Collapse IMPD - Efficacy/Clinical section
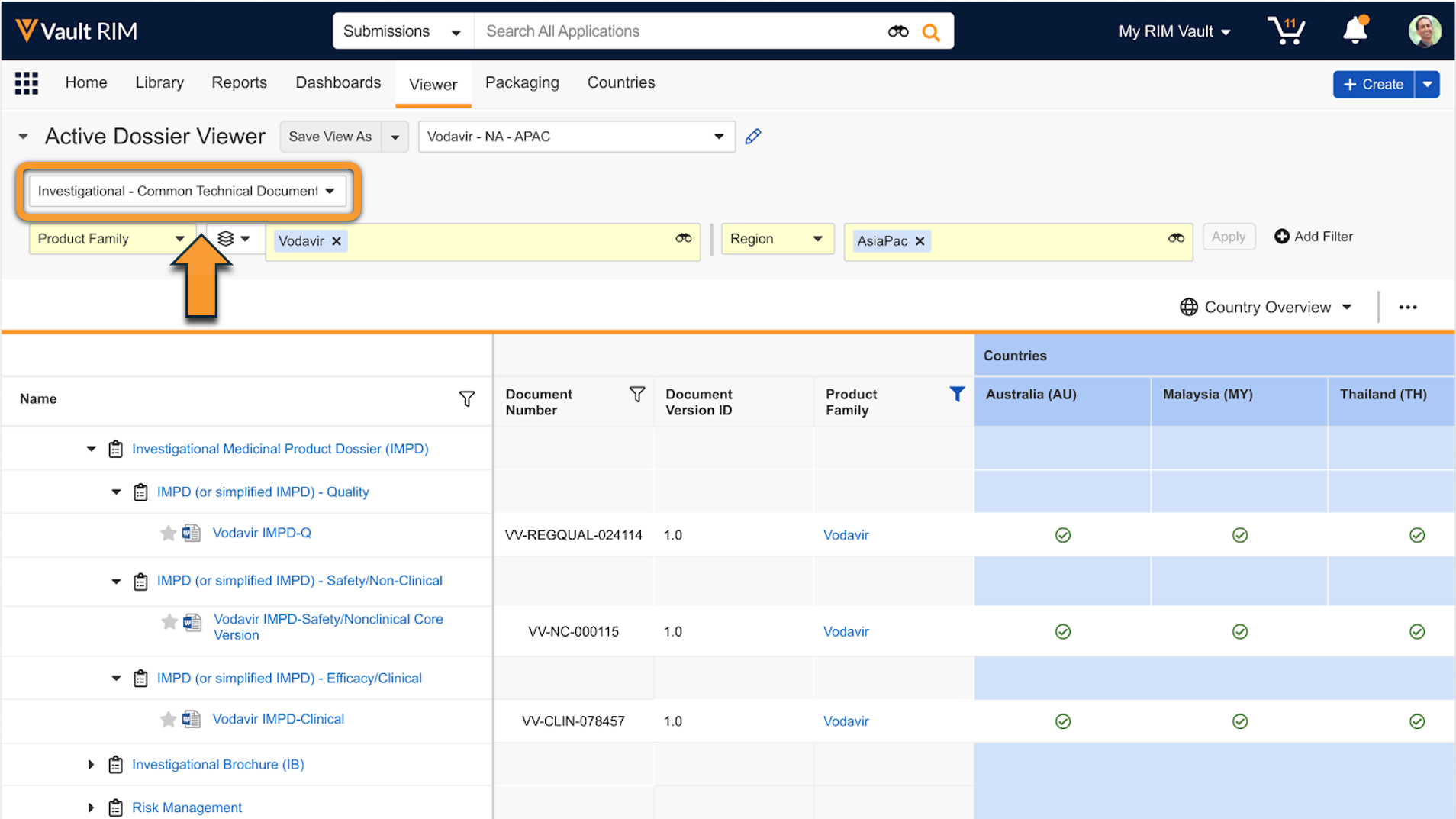Image resolution: width=1456 pixels, height=819 pixels. (116, 678)
